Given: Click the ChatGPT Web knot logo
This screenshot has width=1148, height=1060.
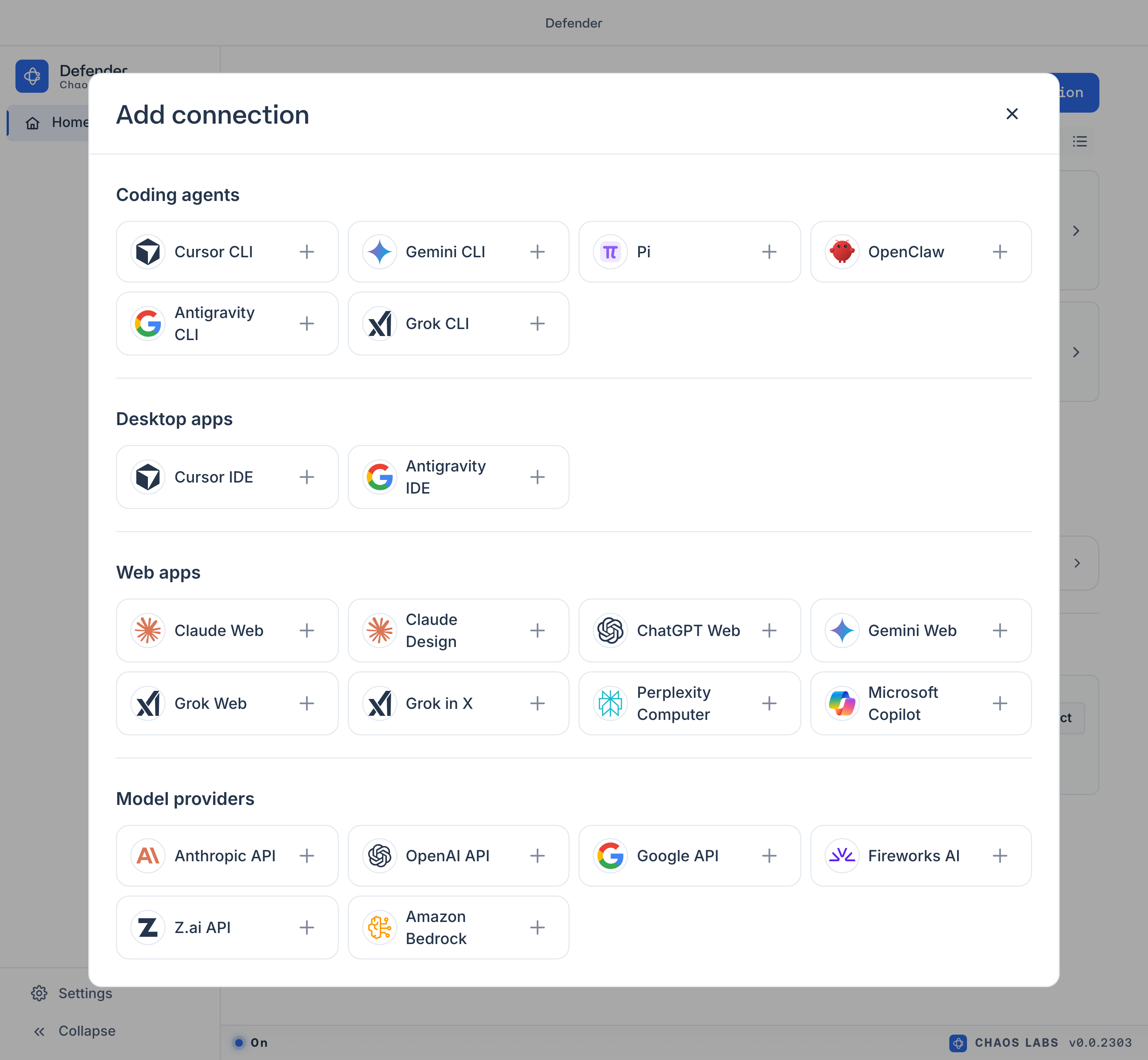Looking at the screenshot, I should 611,630.
